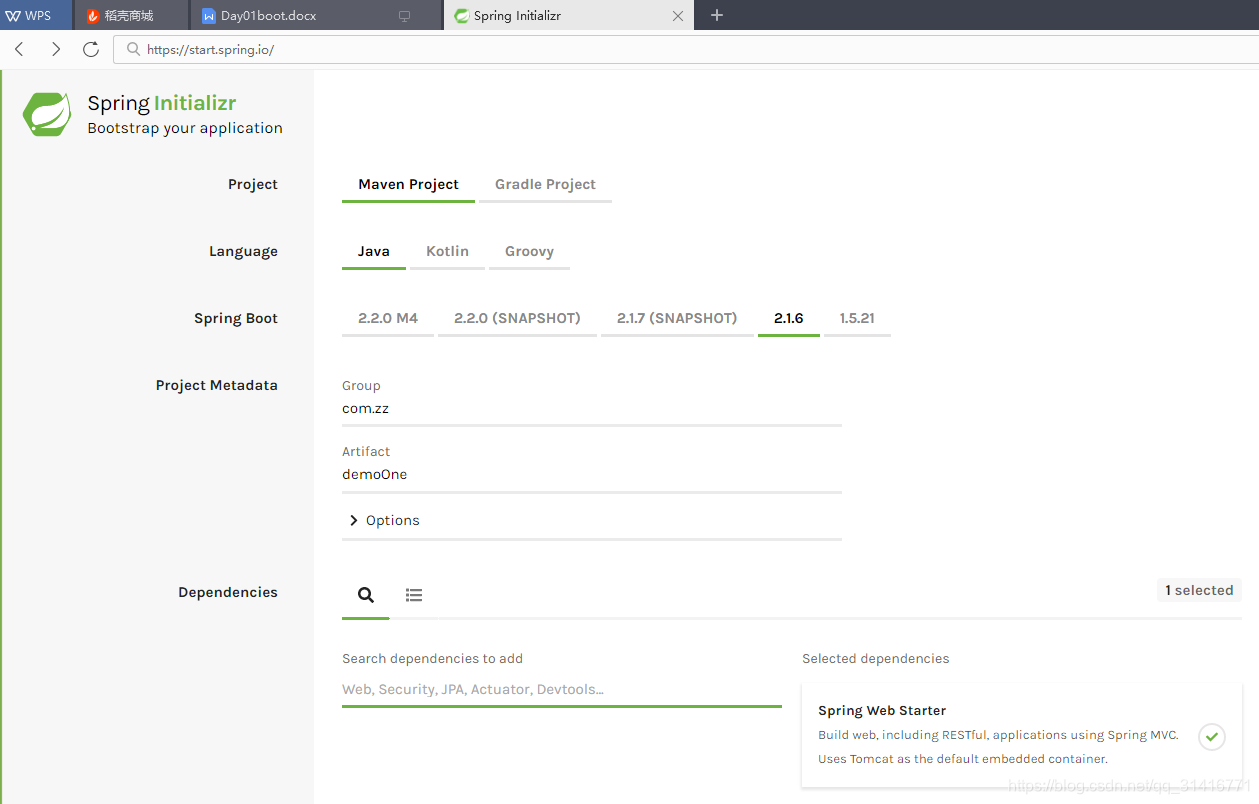The image size is (1259, 804).
Task: Choose Java language
Action: pos(374,252)
